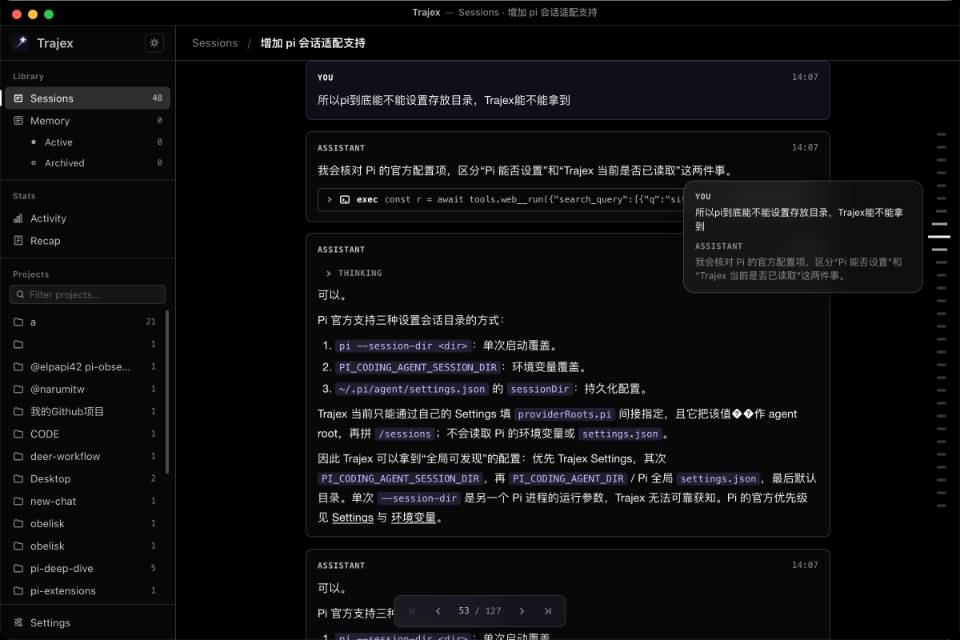Click the projects list scrollbar

(167, 392)
